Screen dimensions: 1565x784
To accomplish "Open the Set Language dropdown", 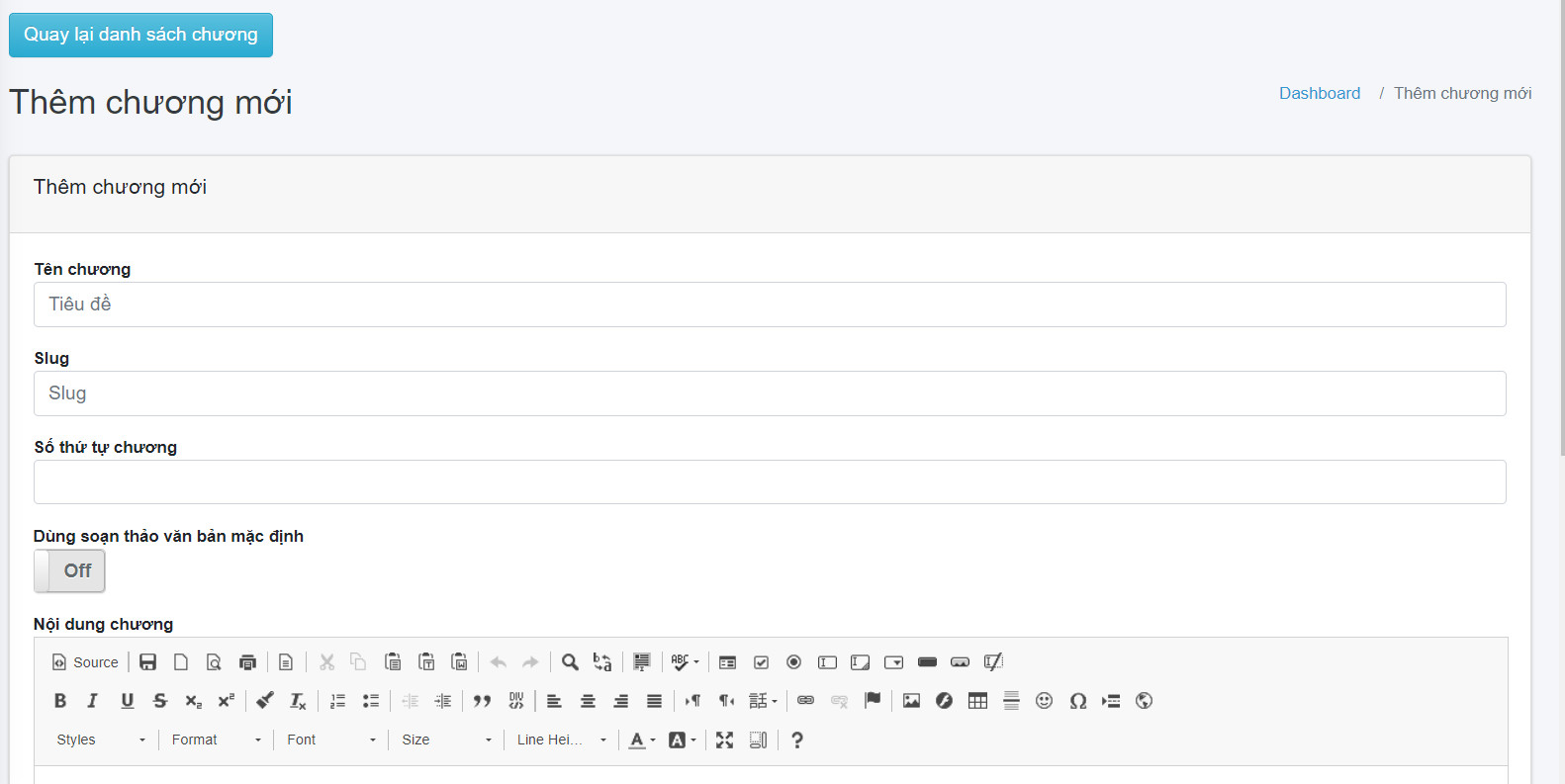I will click(x=763, y=701).
